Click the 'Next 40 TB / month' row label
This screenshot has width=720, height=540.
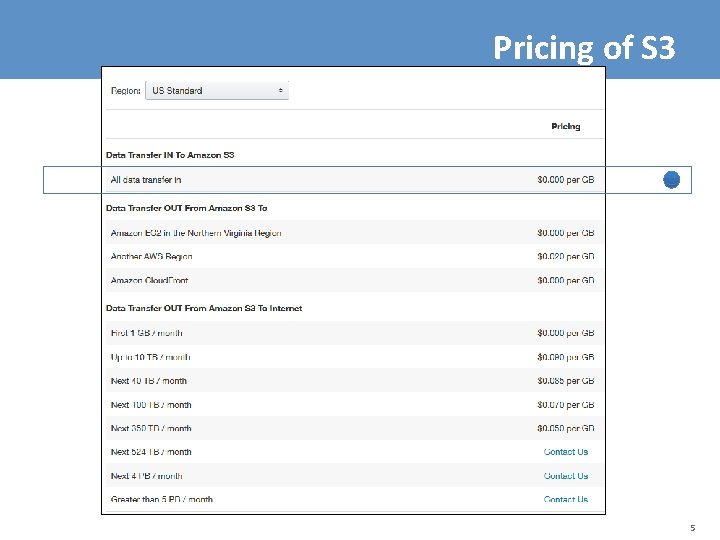(x=149, y=381)
